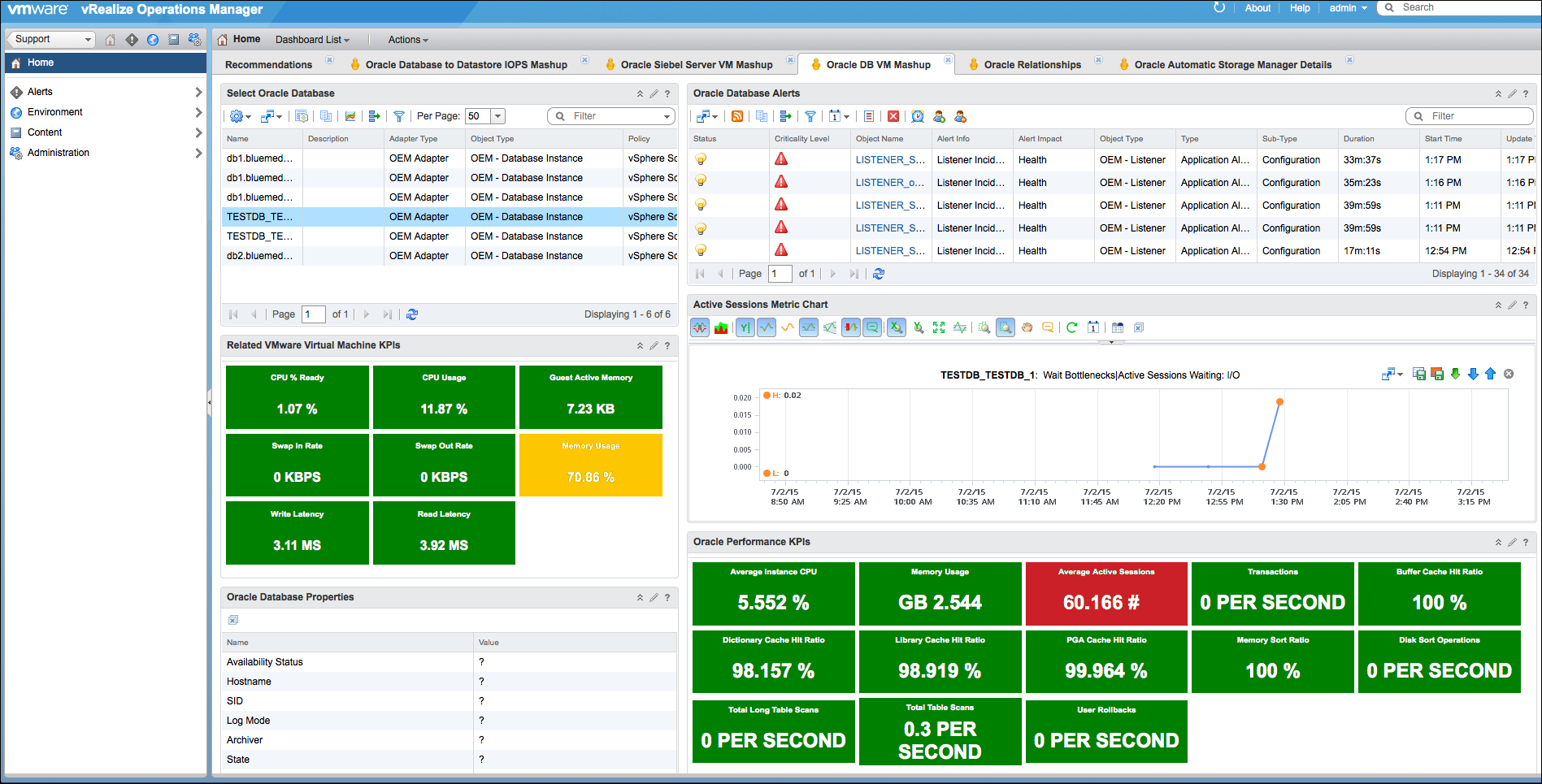Viewport: 1542px width, 784px height.
Task: Toggle the data point tips button in chart toolbar
Action: click(x=872, y=327)
